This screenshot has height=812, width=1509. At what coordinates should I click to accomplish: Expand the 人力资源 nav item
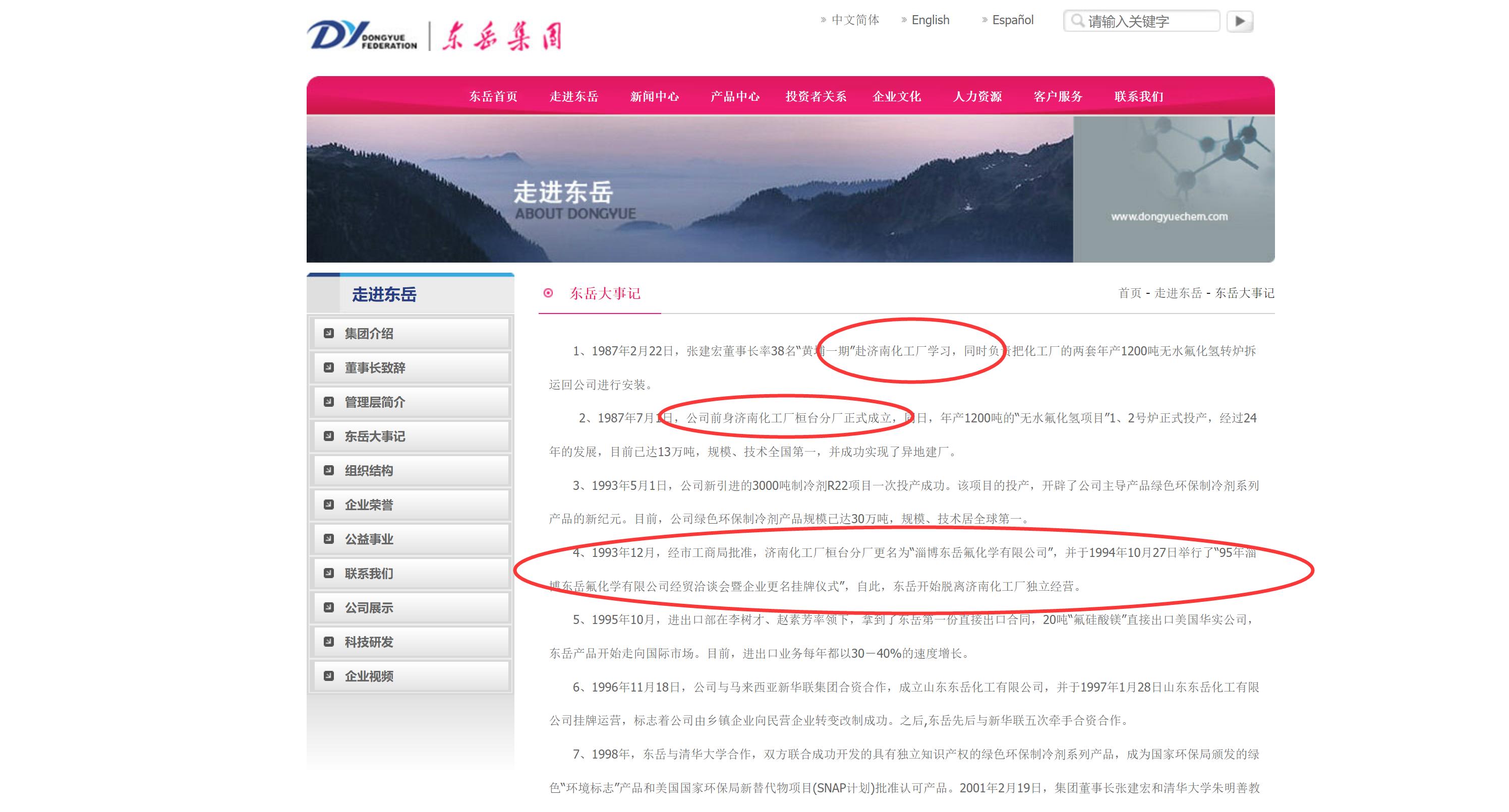click(x=978, y=97)
